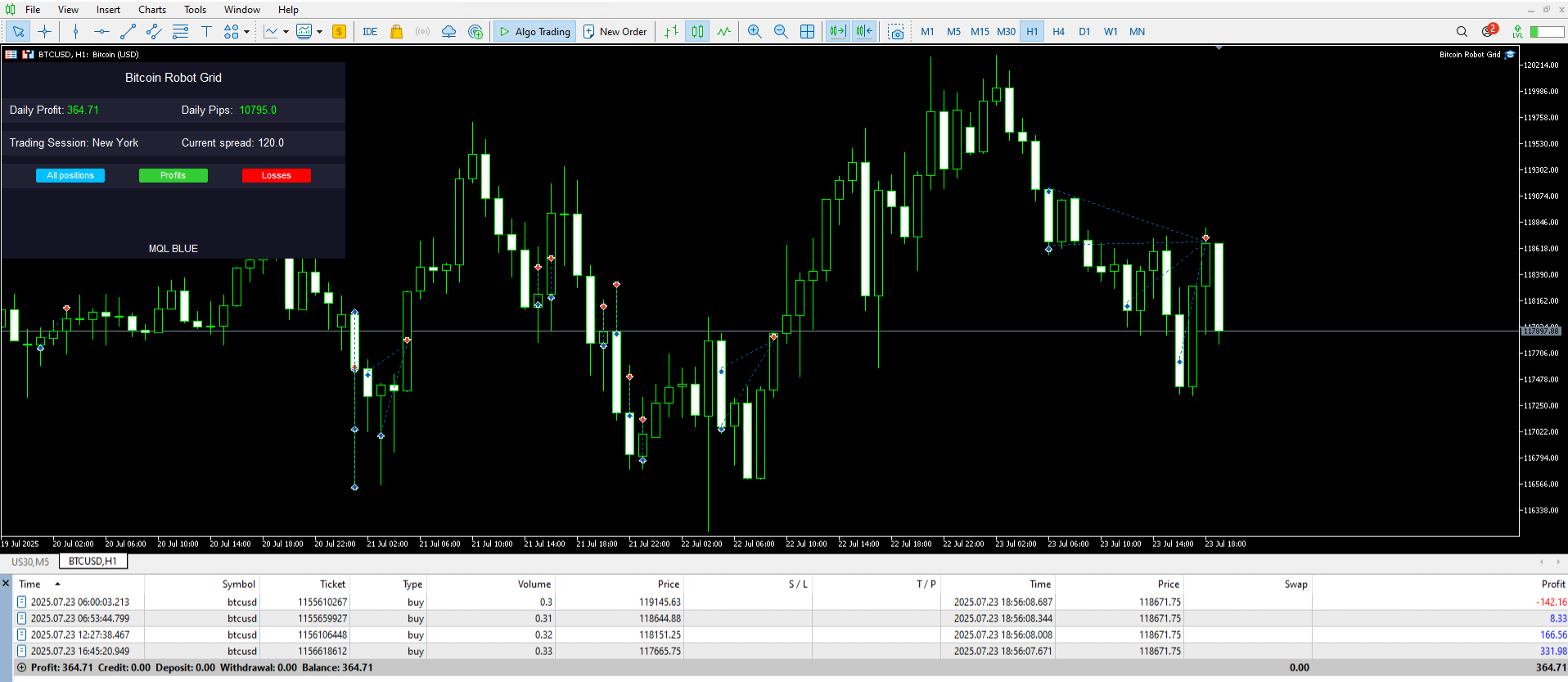This screenshot has height=682, width=1568.
Task: Click the Bitcoin Robot Grid graduation cap icon
Action: coord(1510,55)
